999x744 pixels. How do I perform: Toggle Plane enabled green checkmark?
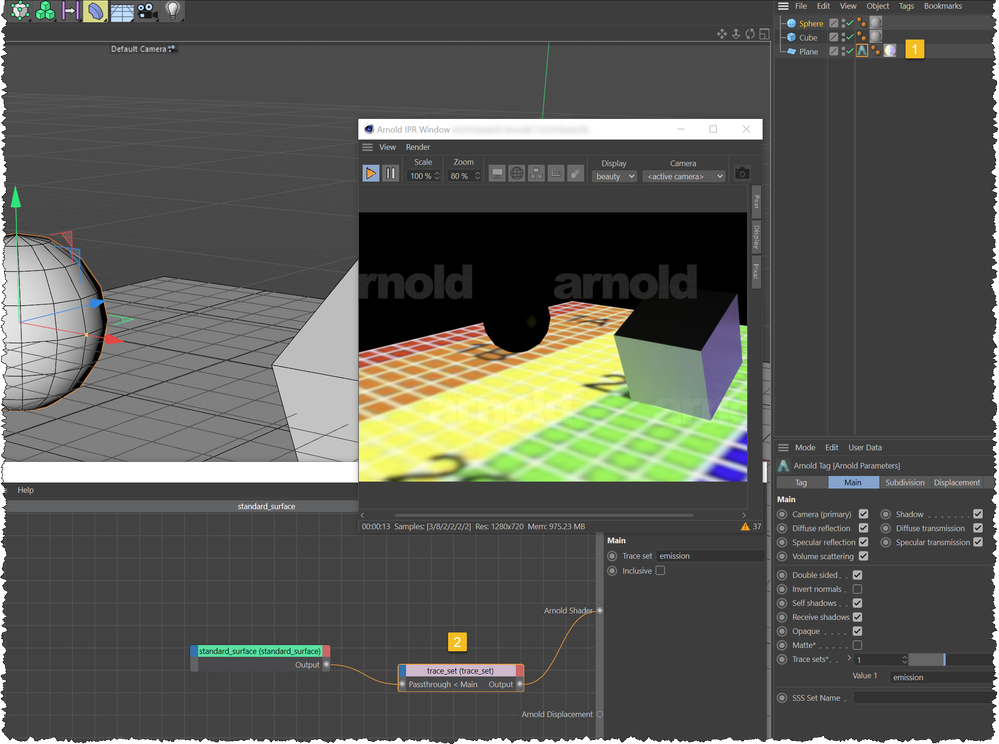pos(850,50)
